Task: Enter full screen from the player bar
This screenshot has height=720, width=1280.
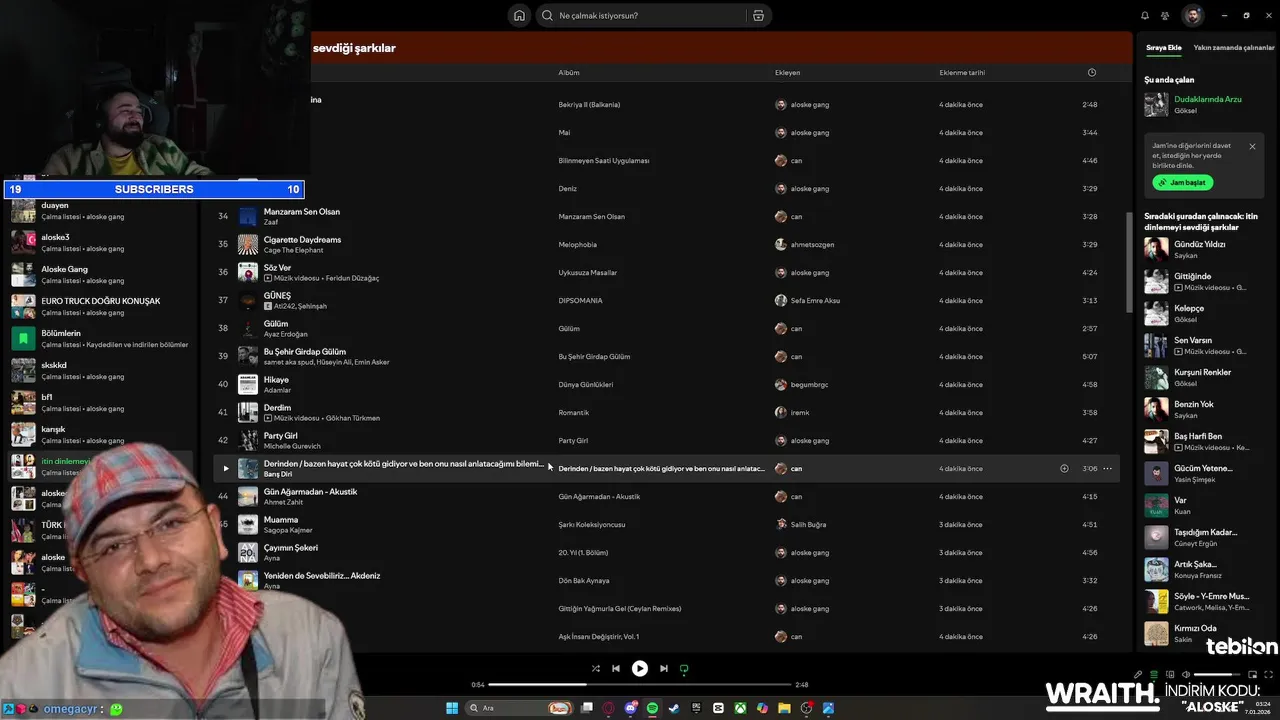Action: coord(1268,674)
